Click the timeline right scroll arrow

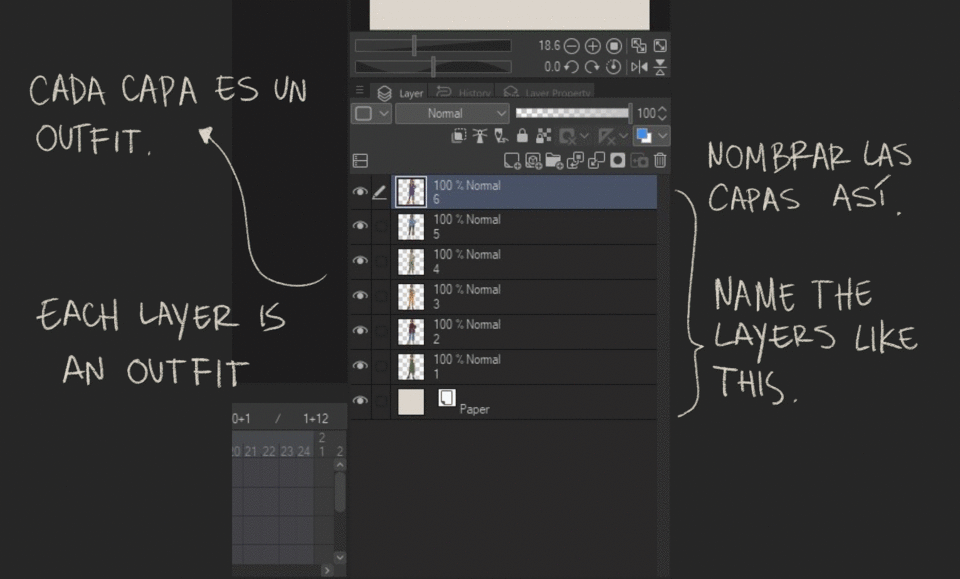pyautogui.click(x=327, y=570)
